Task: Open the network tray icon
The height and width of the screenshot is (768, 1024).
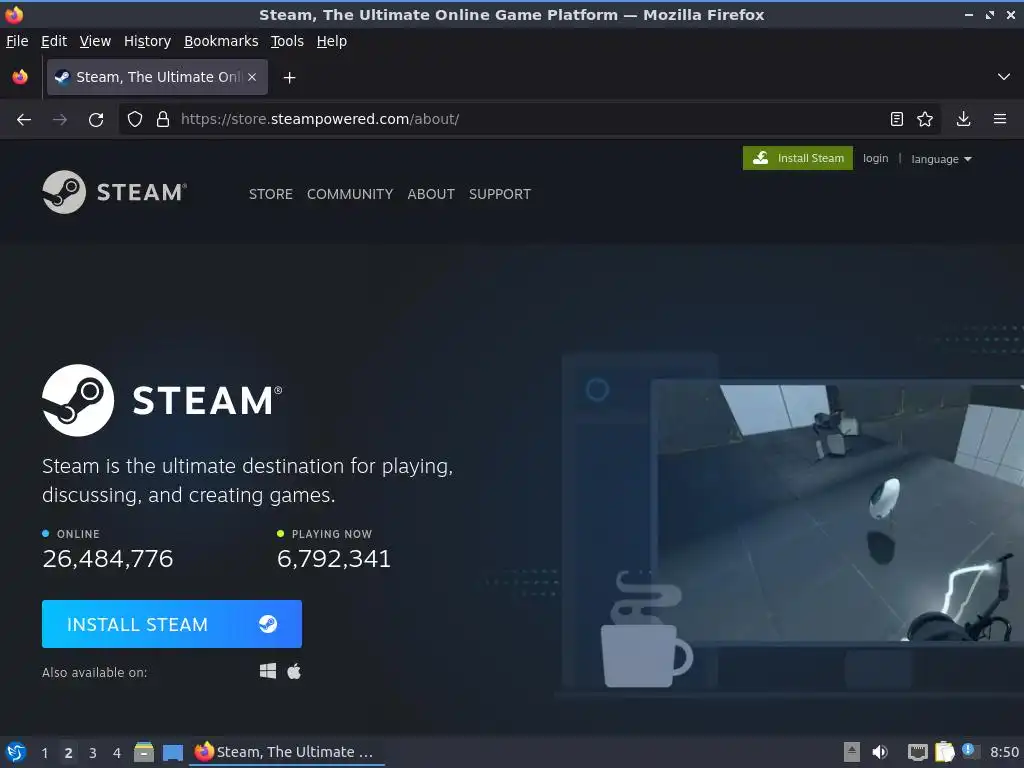Action: (918, 752)
